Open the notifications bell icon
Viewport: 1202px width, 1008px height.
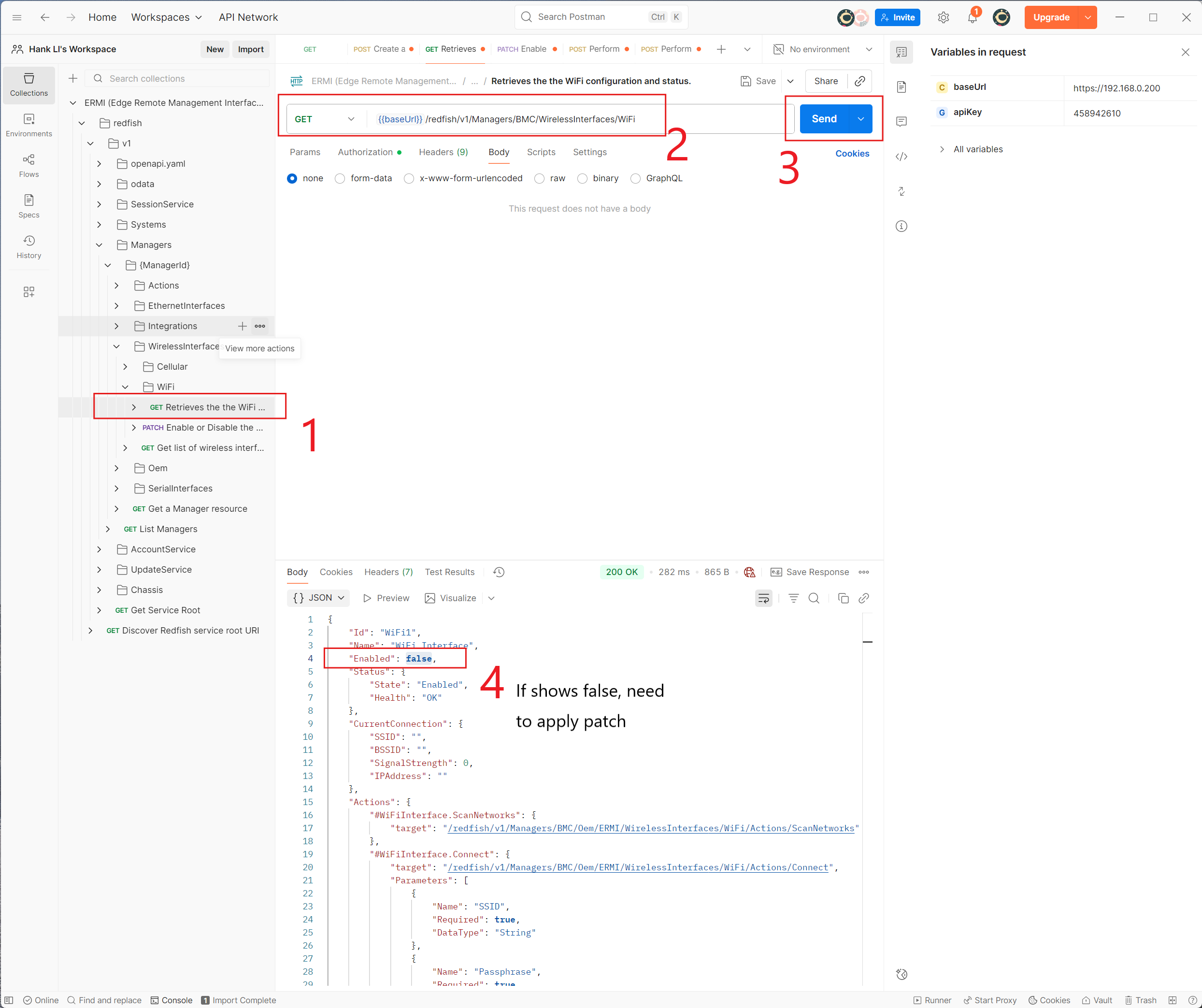point(972,17)
